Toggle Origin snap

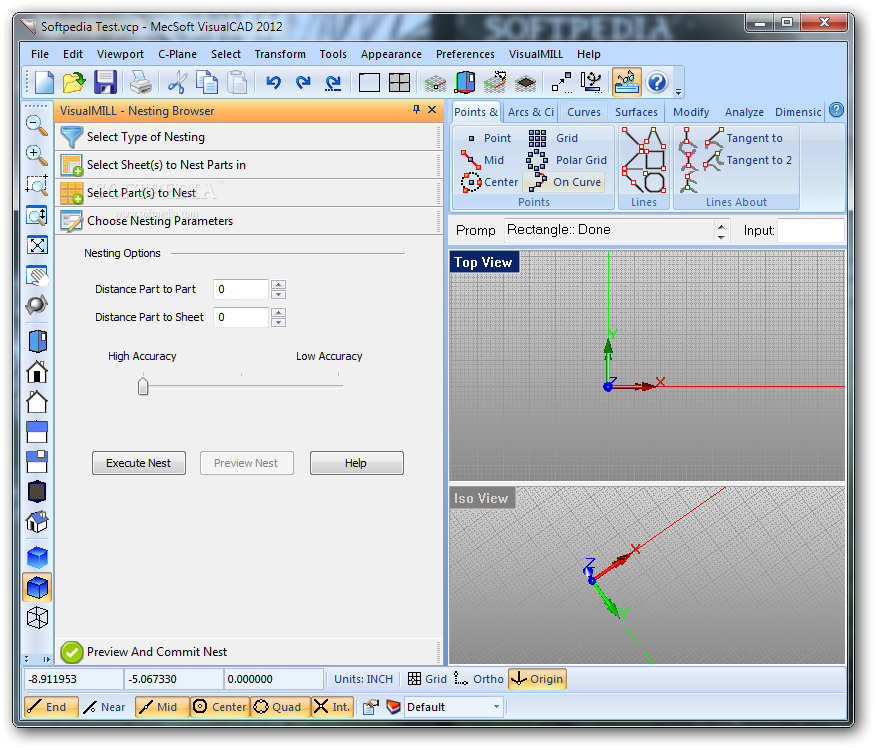[x=537, y=679]
